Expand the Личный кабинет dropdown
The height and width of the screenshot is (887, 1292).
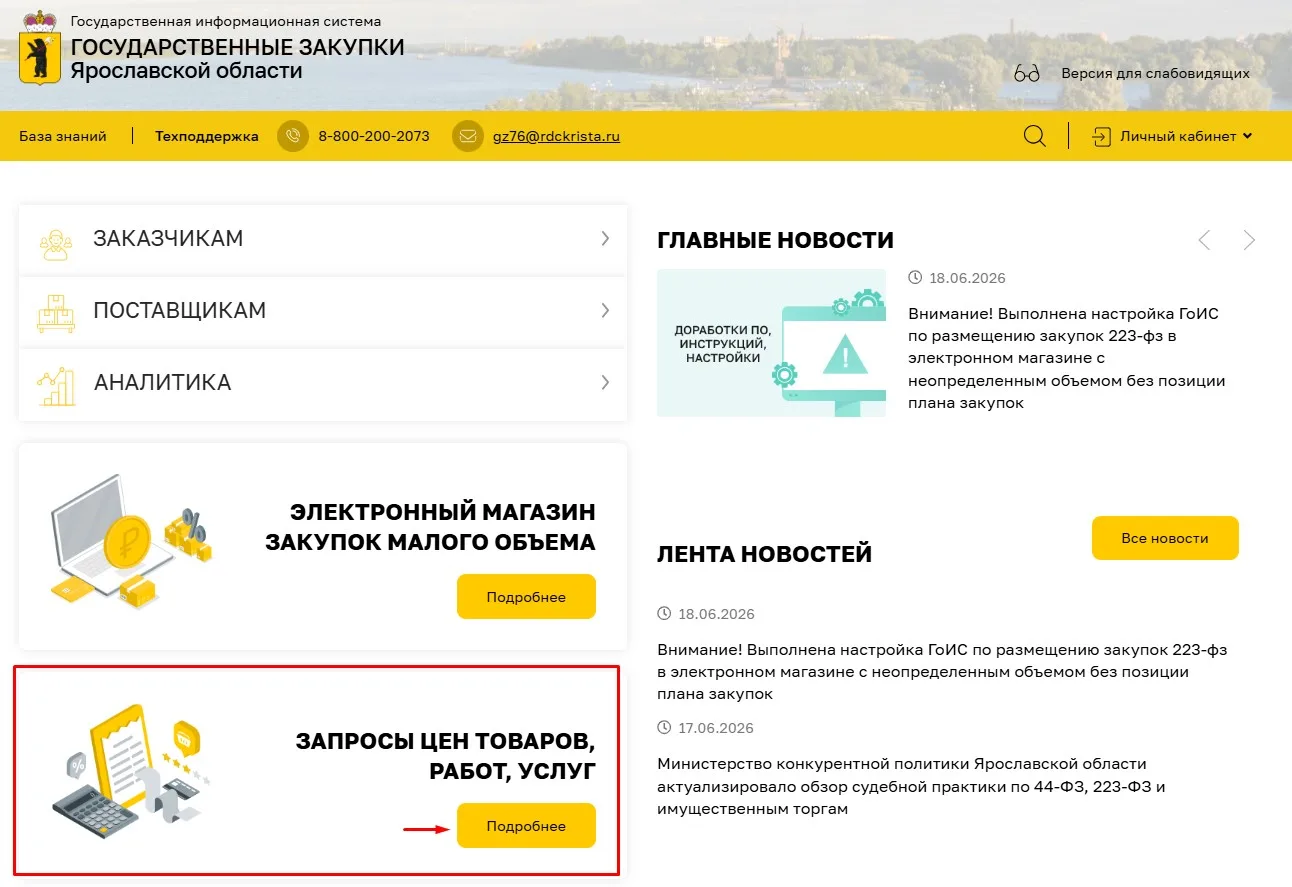[x=1186, y=136]
